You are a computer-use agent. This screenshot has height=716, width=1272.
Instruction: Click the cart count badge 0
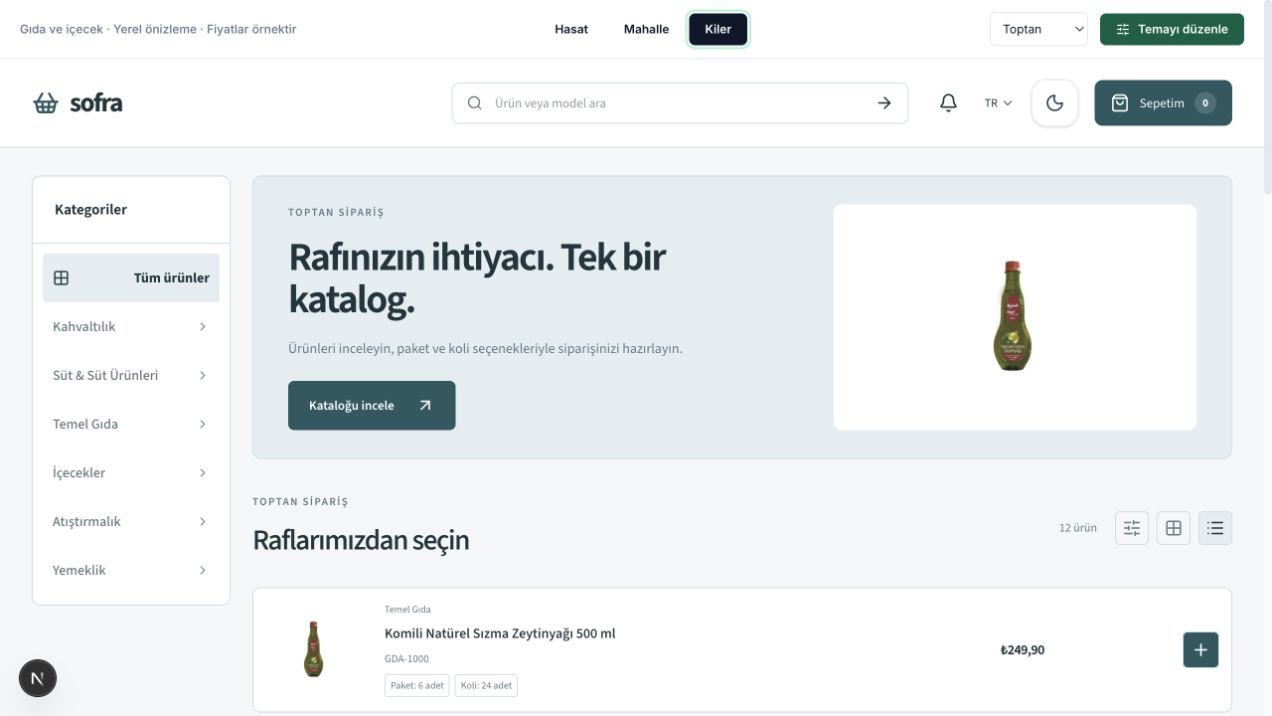(1205, 103)
